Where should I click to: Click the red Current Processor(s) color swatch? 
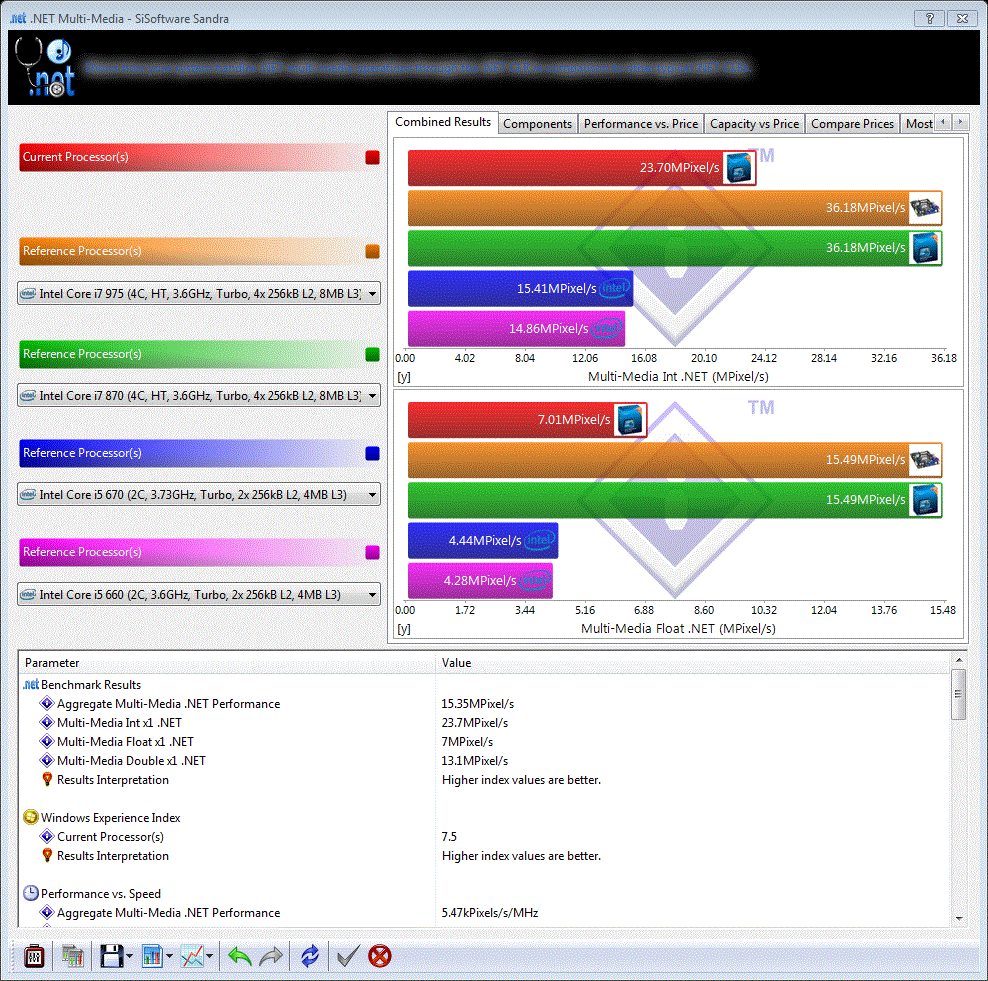click(372, 158)
